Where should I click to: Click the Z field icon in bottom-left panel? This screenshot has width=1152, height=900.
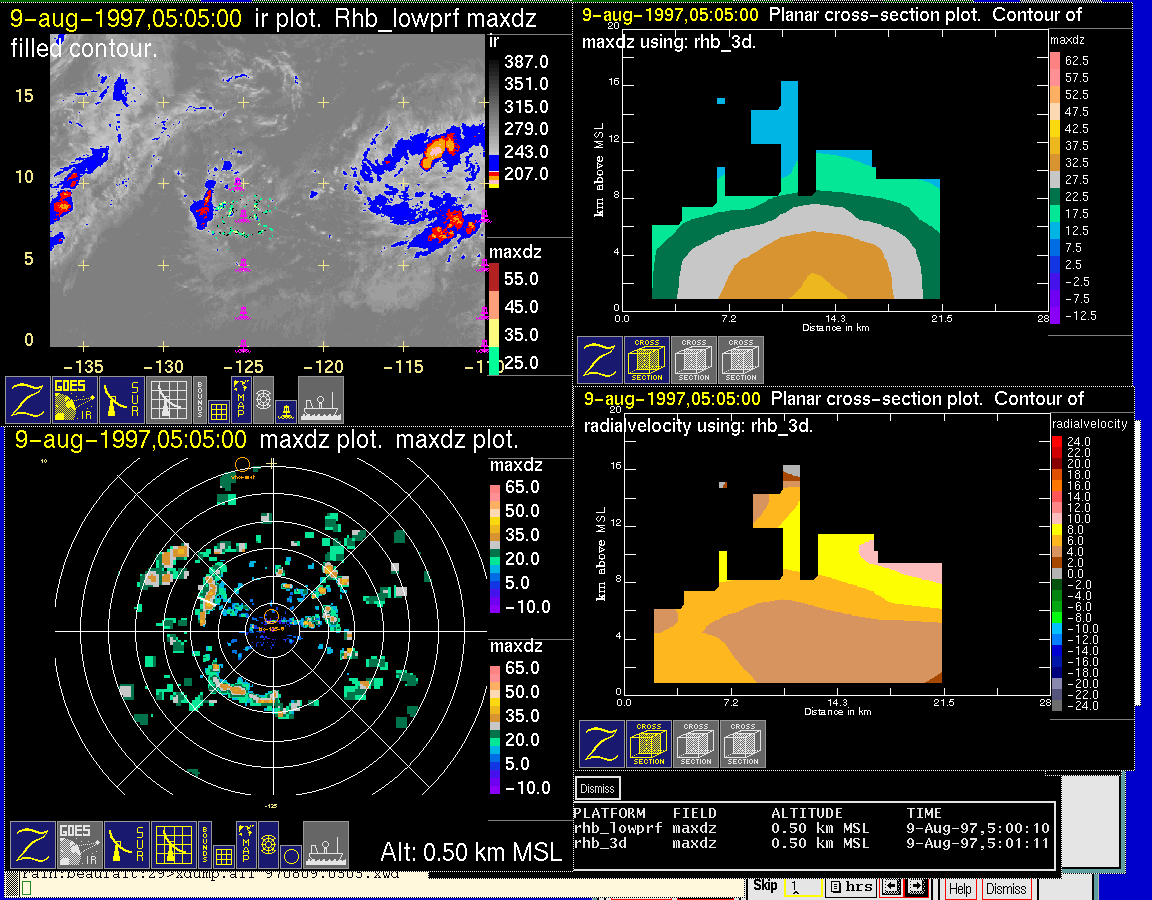31,844
